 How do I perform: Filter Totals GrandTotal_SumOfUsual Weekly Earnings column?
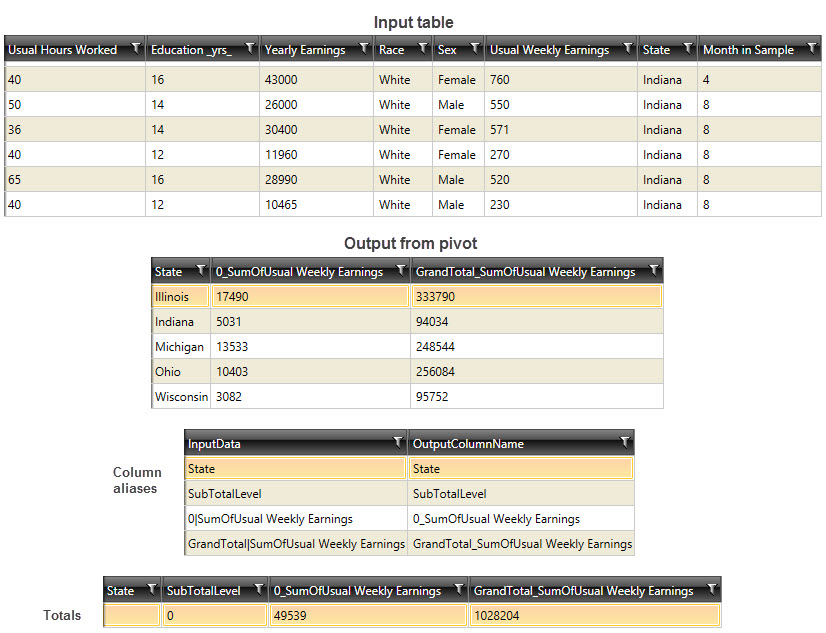pyautogui.click(x=712, y=589)
